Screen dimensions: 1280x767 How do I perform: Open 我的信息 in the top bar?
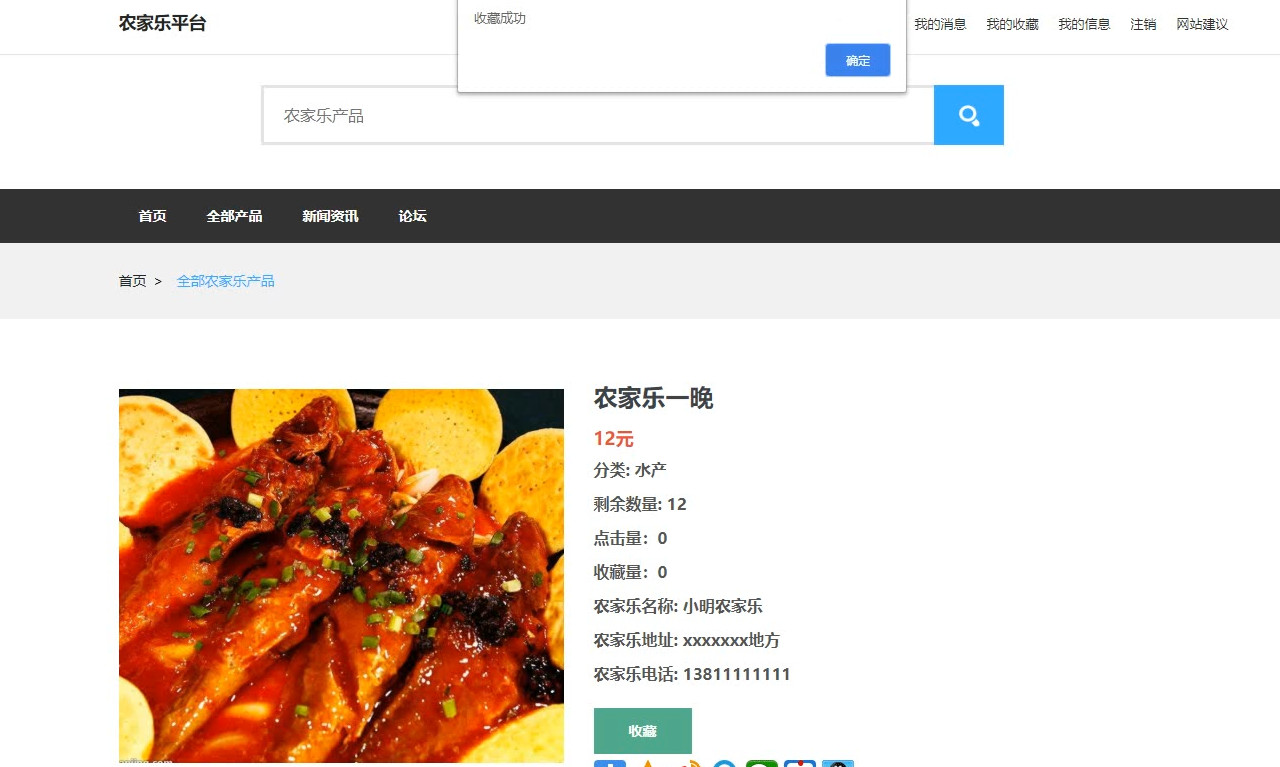point(1084,24)
